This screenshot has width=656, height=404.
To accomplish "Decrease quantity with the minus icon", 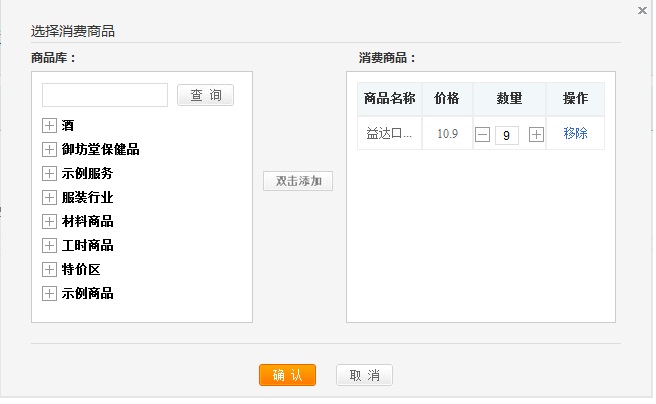I will coord(482,135).
